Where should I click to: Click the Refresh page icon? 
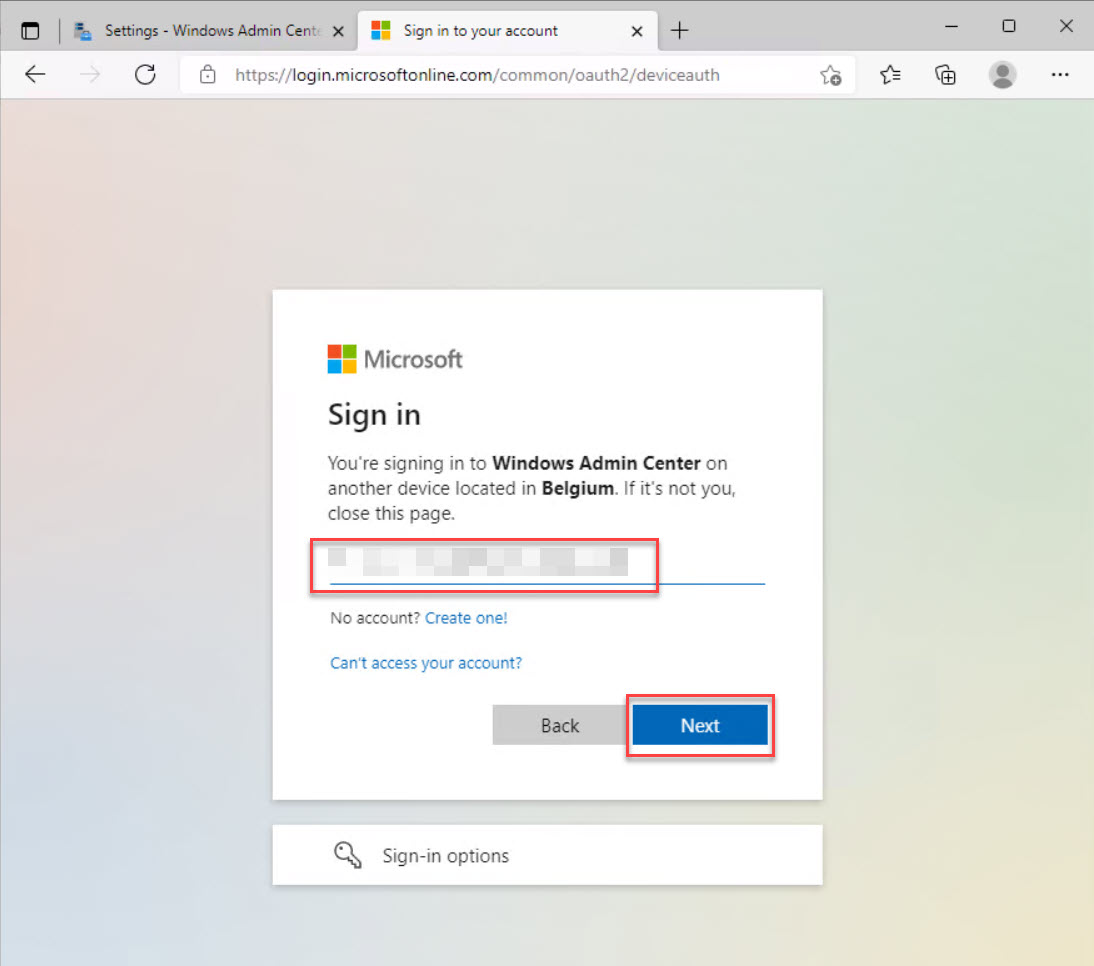pos(145,74)
